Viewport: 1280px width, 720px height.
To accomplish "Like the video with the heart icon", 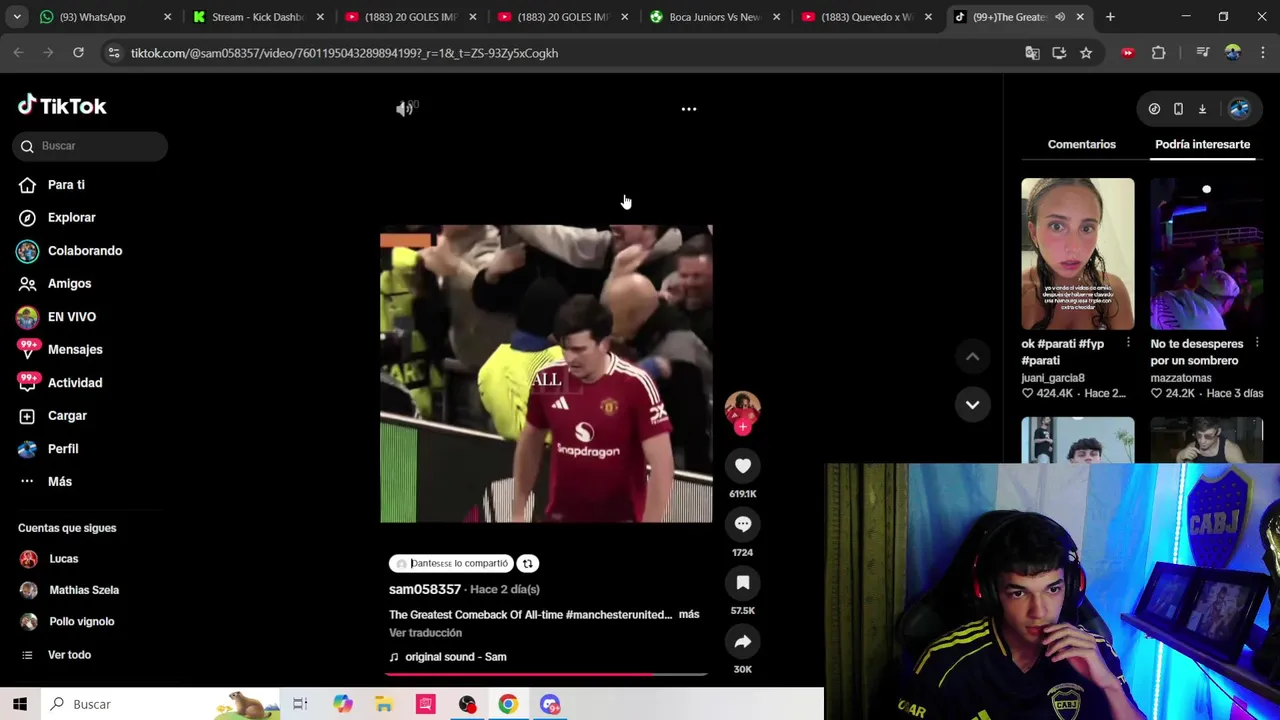I will (743, 466).
